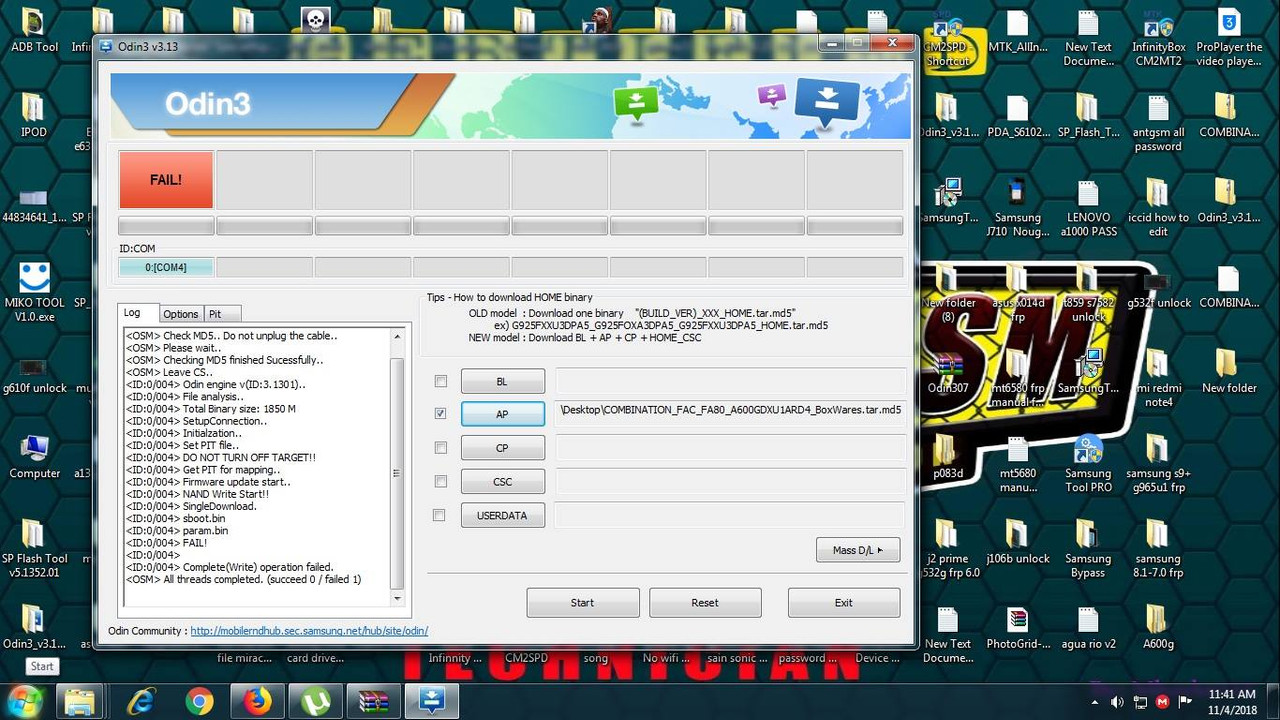Open ProPlayer the video player icon

pyautogui.click(x=1229, y=38)
